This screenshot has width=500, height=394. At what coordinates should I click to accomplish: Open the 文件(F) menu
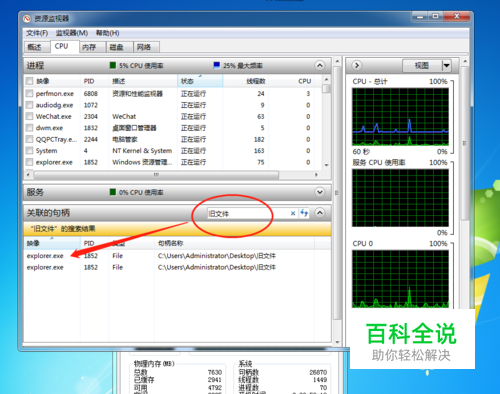(x=37, y=33)
